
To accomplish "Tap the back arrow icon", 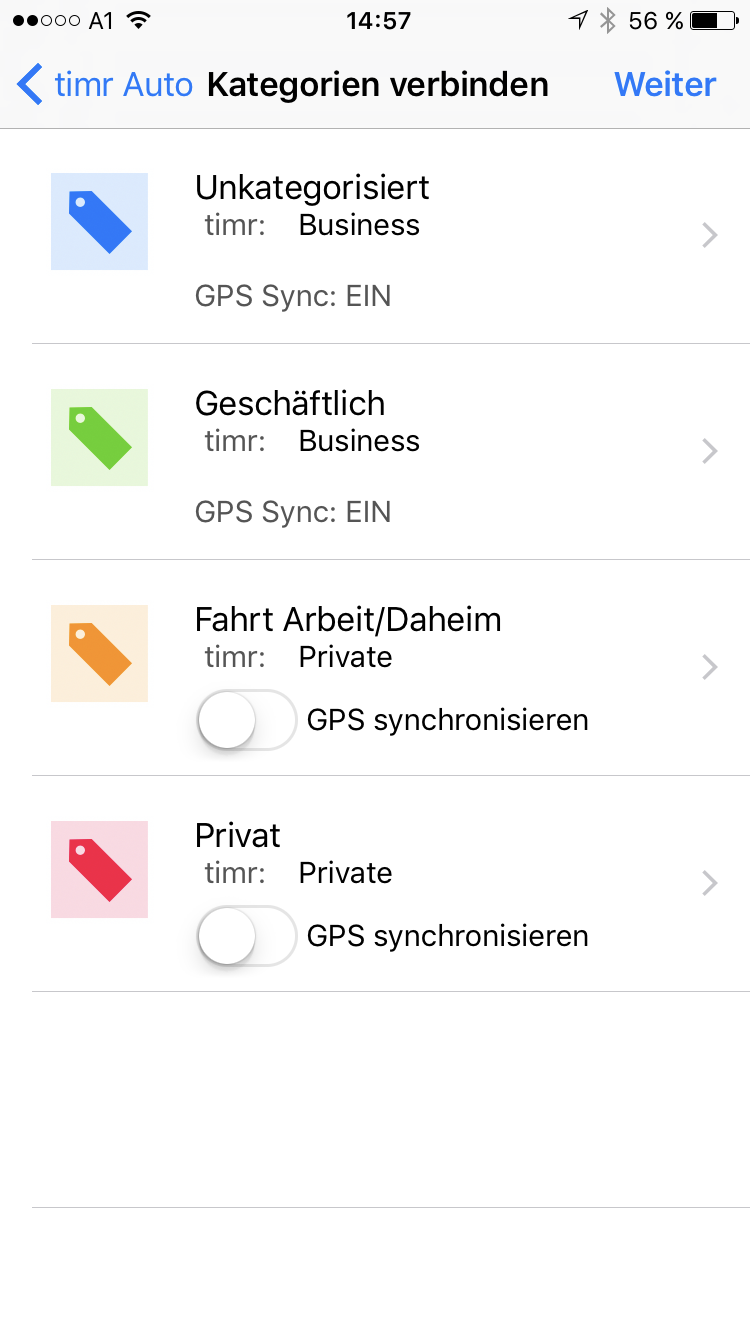I will point(30,85).
